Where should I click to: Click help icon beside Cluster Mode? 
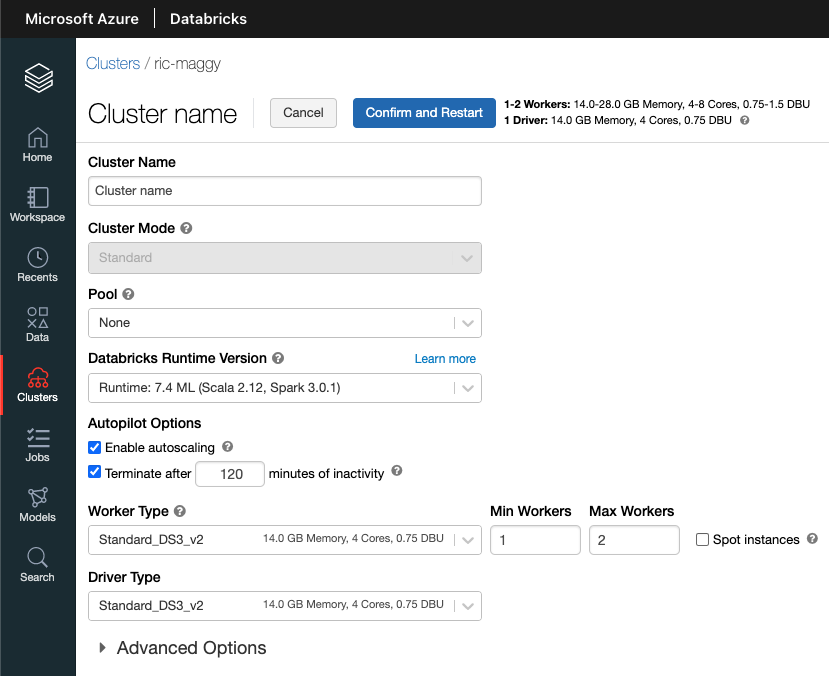point(186,228)
